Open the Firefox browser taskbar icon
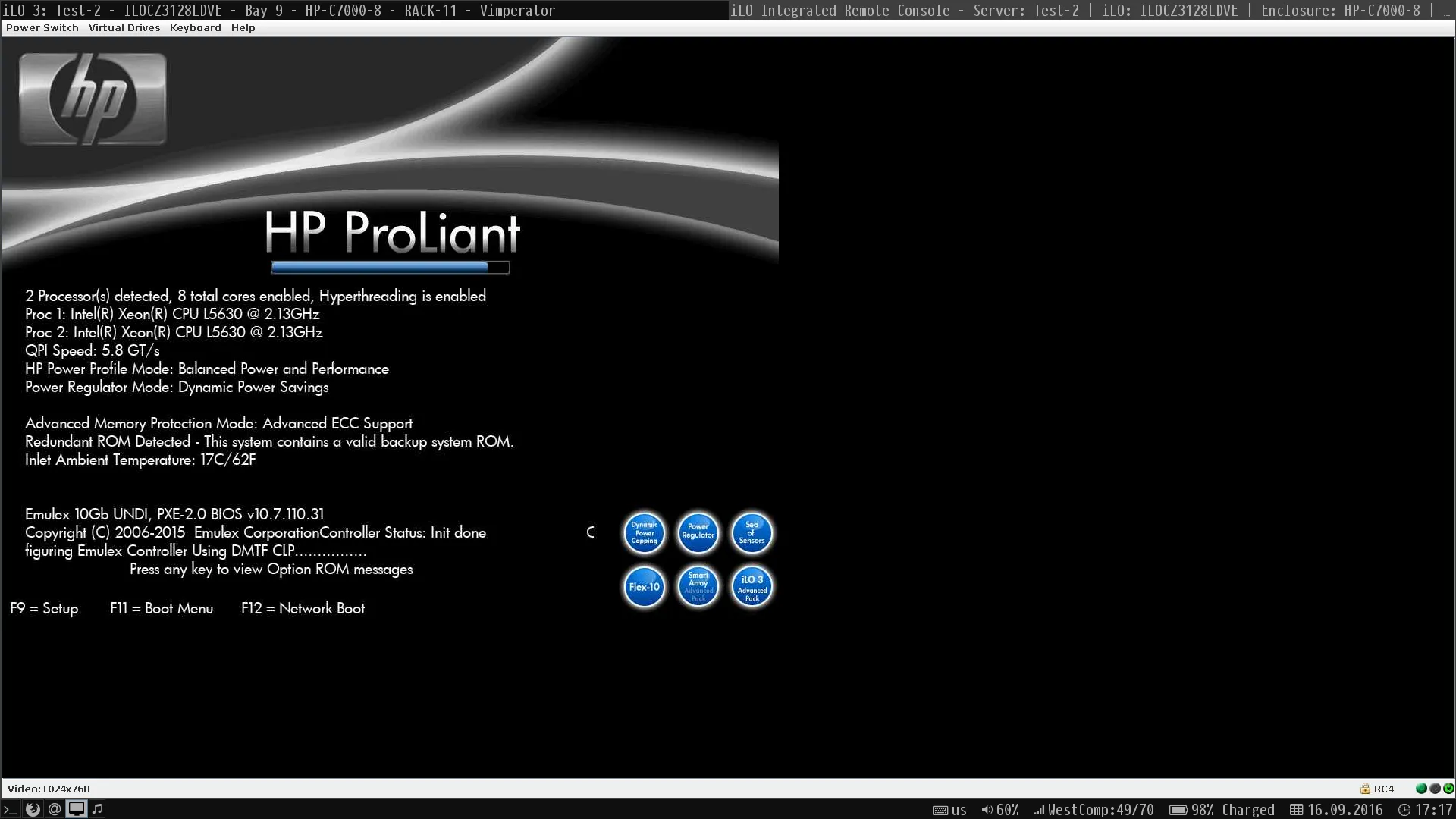The image size is (1456, 819). (33, 809)
